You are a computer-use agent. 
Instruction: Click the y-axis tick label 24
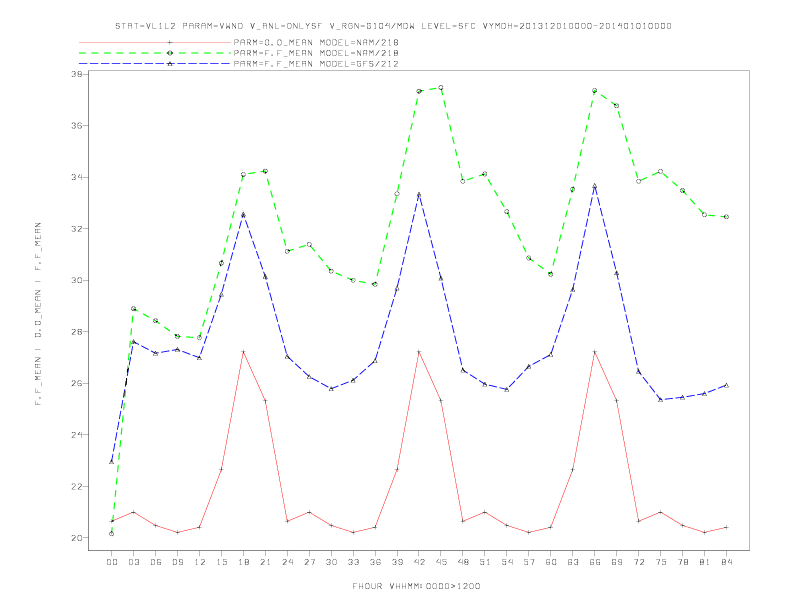point(77,435)
